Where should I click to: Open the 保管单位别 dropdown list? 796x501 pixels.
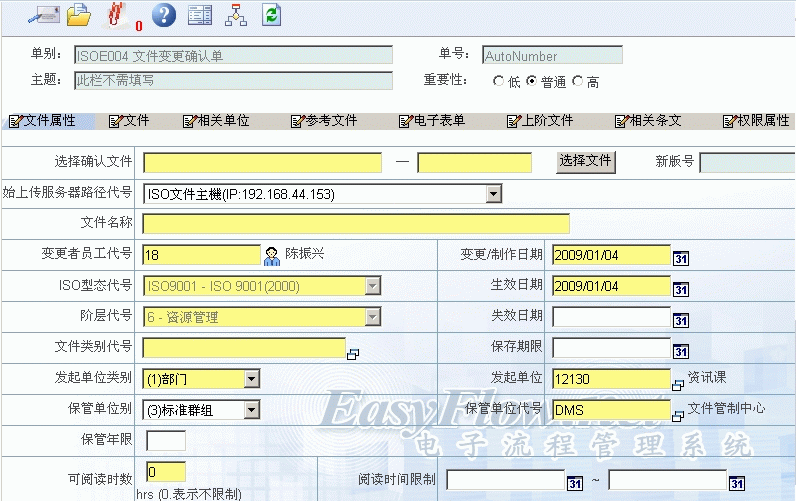pyautogui.click(x=251, y=410)
